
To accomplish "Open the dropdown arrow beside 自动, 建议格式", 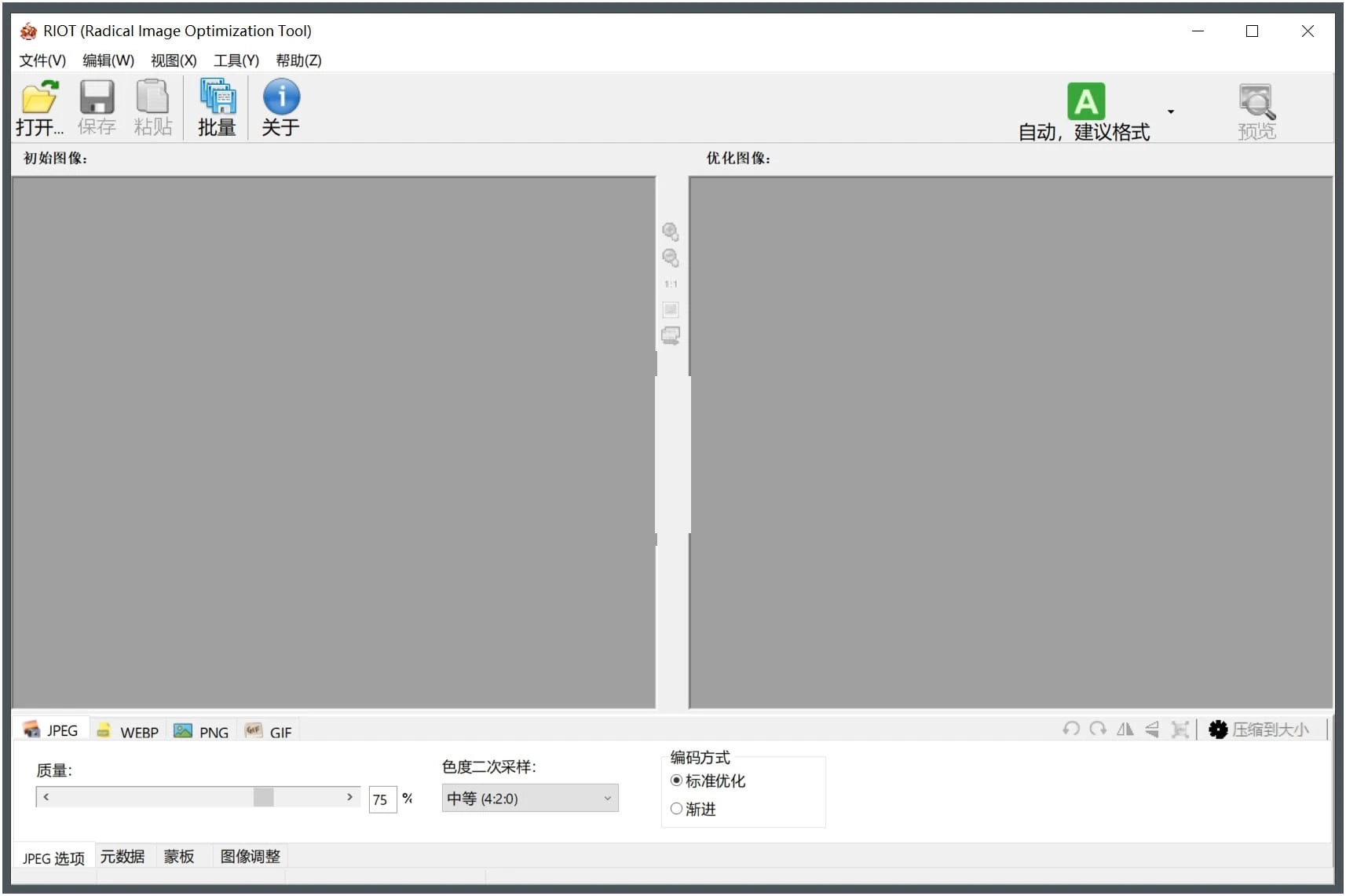I will pos(1170,112).
